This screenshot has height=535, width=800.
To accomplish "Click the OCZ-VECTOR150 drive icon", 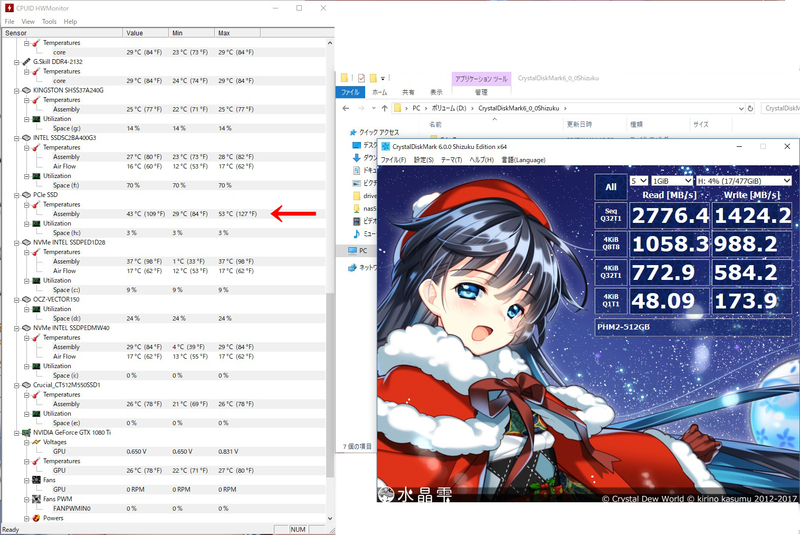I will click(x=27, y=299).
